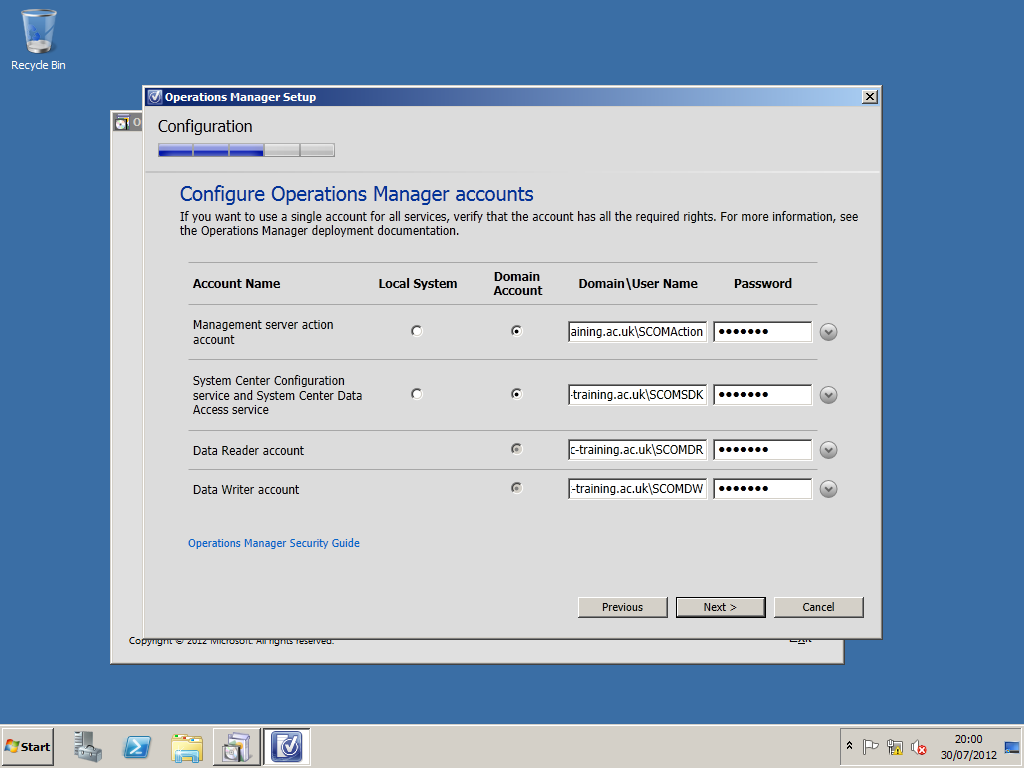The image size is (1024, 768).
Task: Click the Operations Manager Setup title bar icon
Action: (x=155, y=97)
